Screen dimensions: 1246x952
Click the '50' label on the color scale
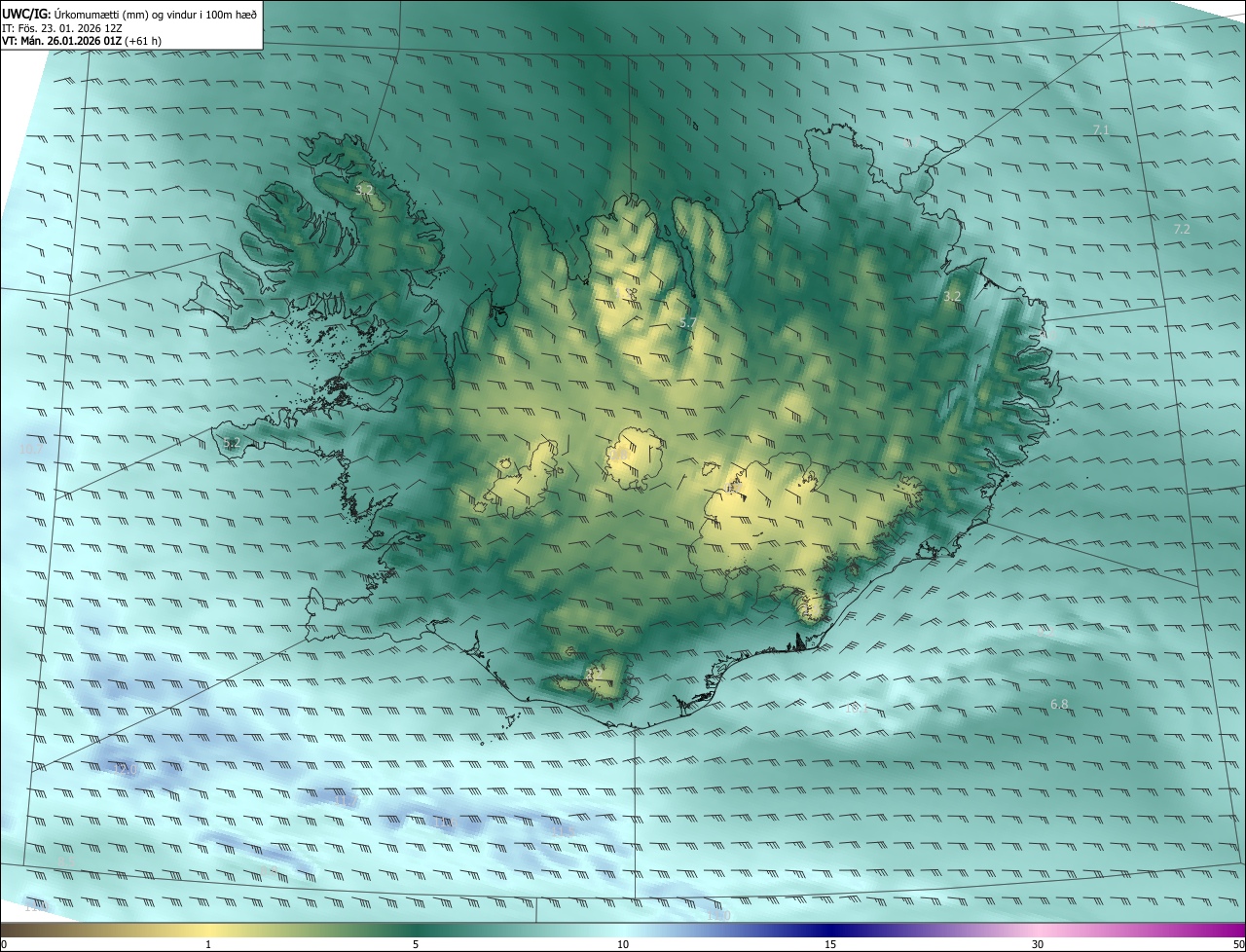pos(1238,944)
